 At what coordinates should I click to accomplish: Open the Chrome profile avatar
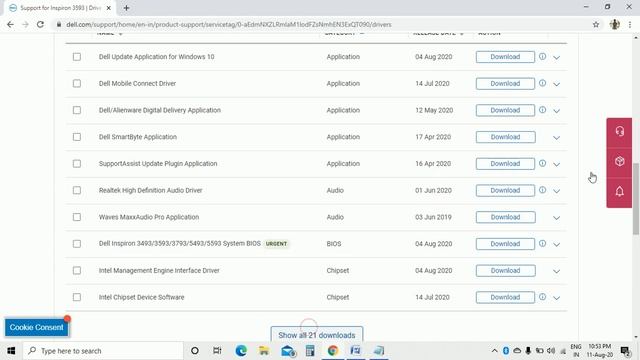click(615, 24)
